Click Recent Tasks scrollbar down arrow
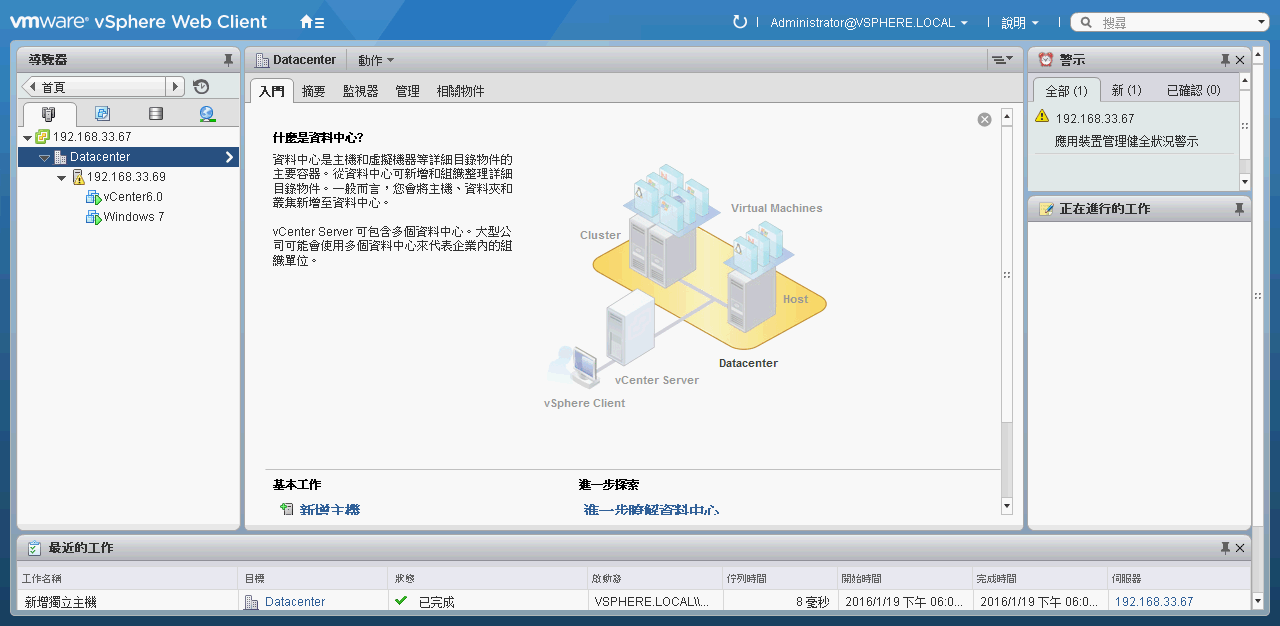Image resolution: width=1280 pixels, height=626 pixels. pos(1258,601)
